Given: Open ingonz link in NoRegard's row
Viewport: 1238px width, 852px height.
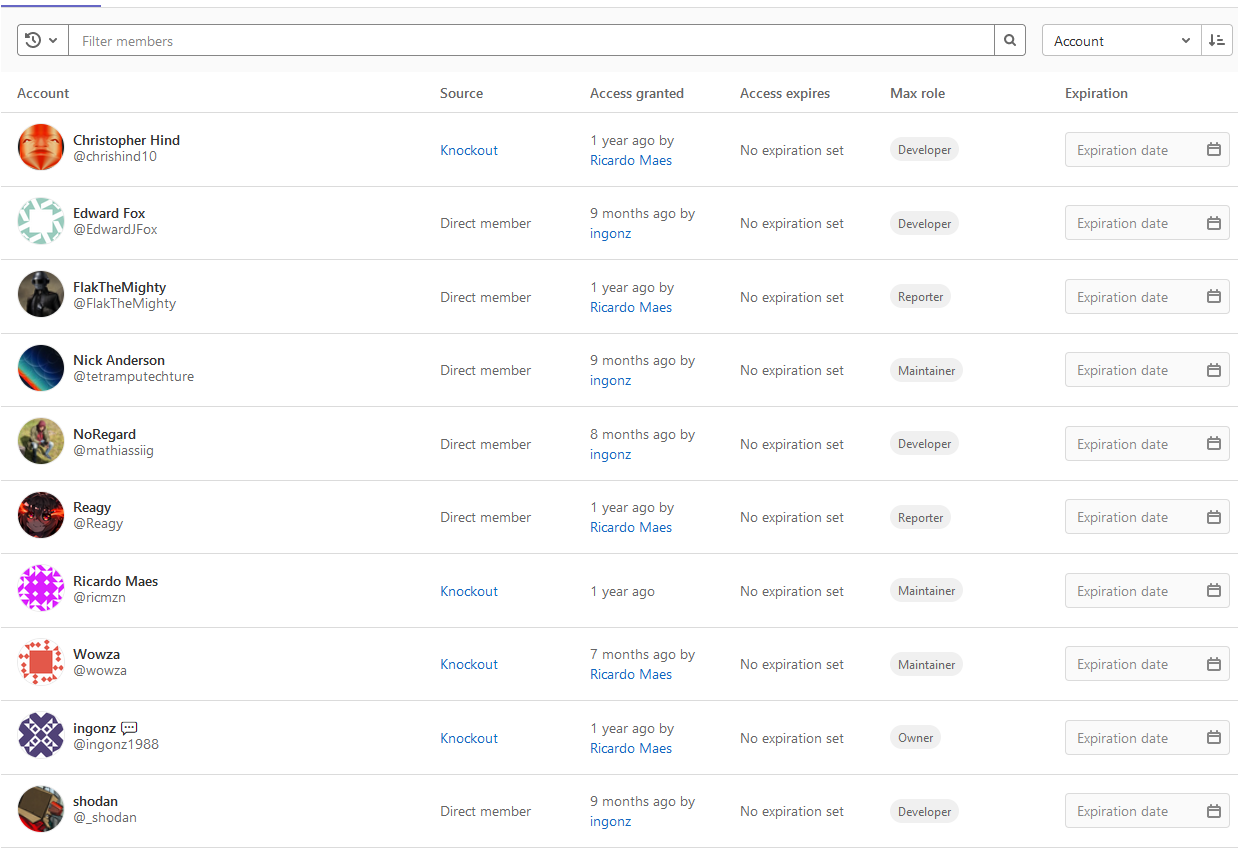Looking at the screenshot, I should (x=611, y=454).
